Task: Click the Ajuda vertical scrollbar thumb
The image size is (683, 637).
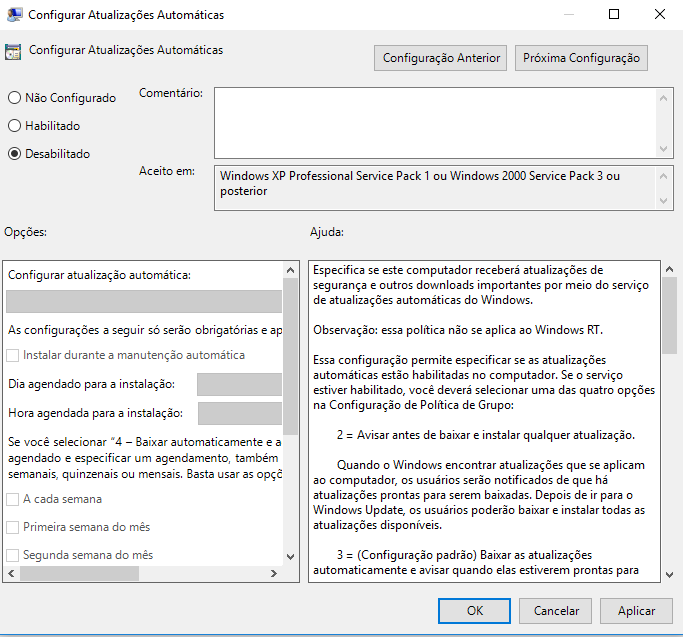Action: tap(669, 316)
